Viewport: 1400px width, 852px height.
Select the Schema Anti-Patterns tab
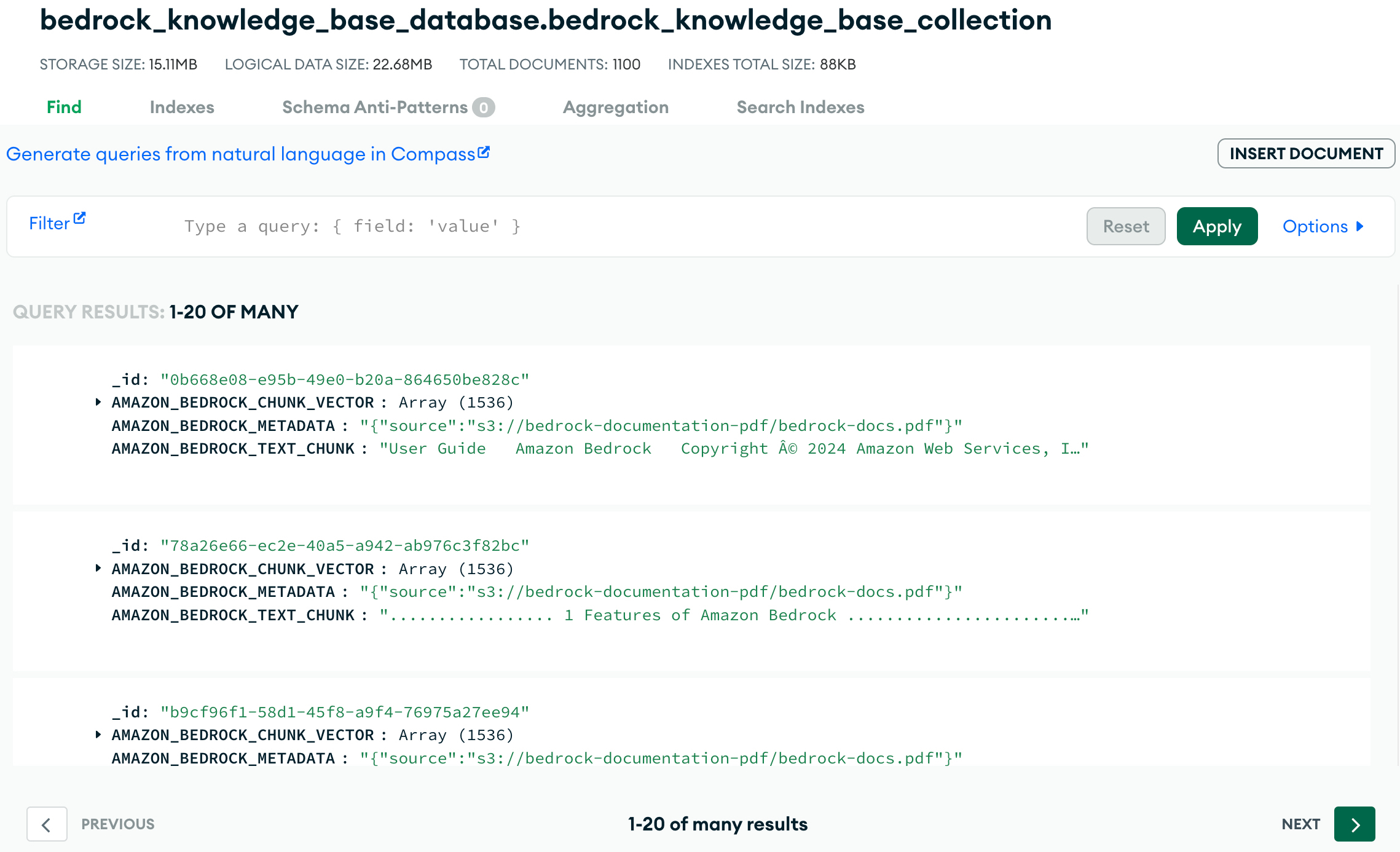coord(375,107)
